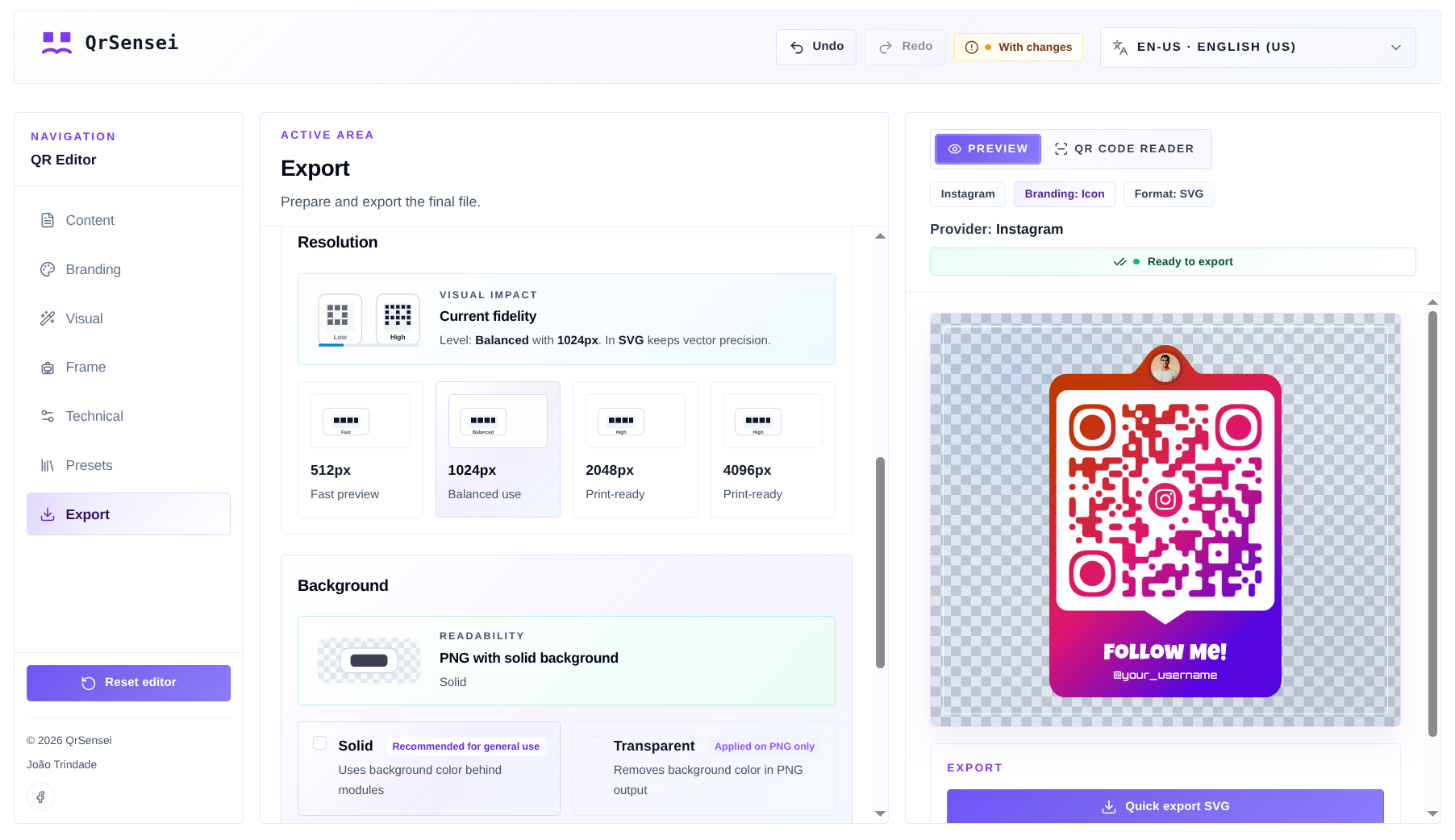This screenshot has height=840, width=1455.
Task: Check the Transparent background checkbox
Action: [595, 743]
